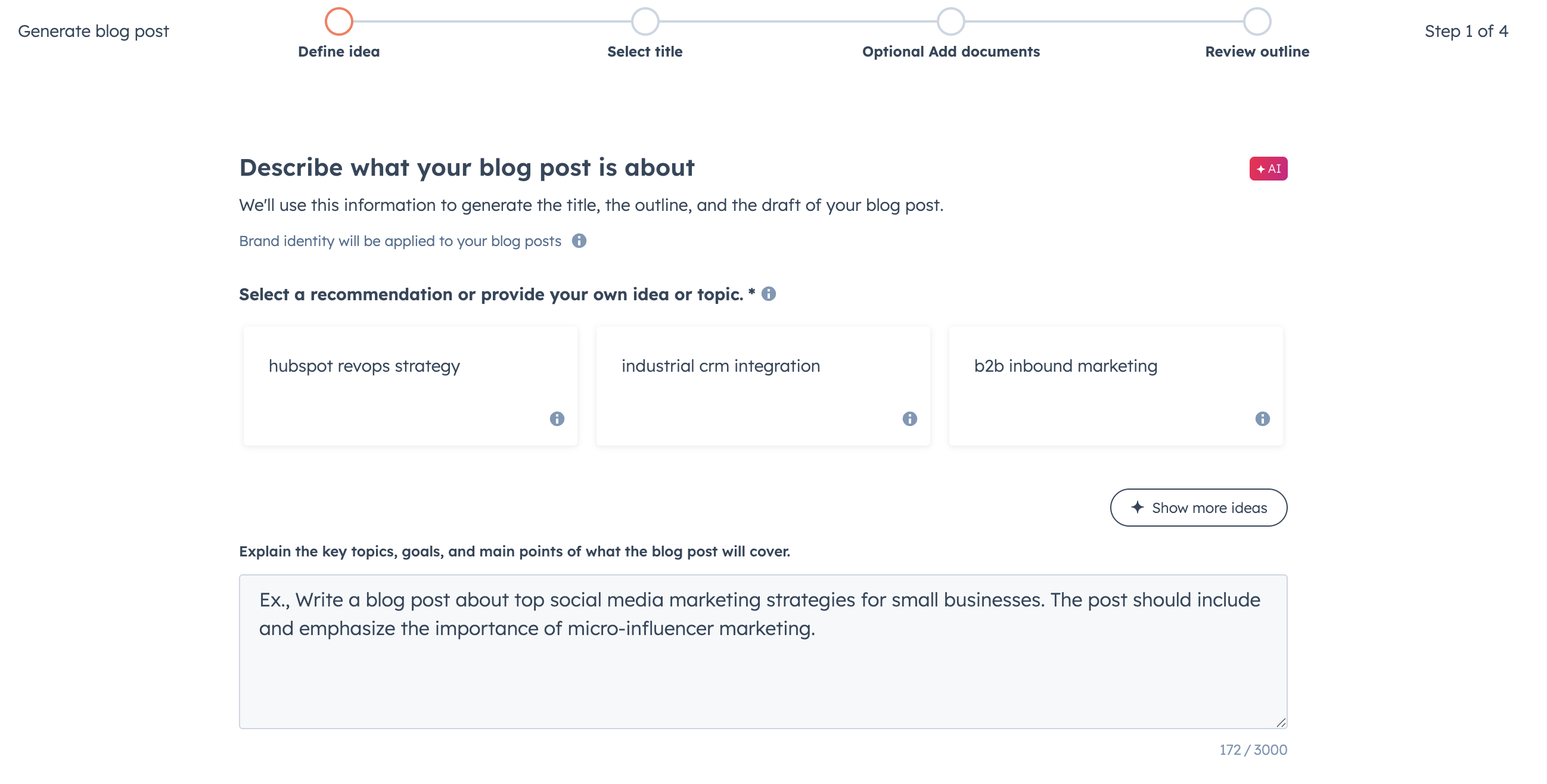
Task: Click the Generate blog post heading
Action: [x=94, y=30]
